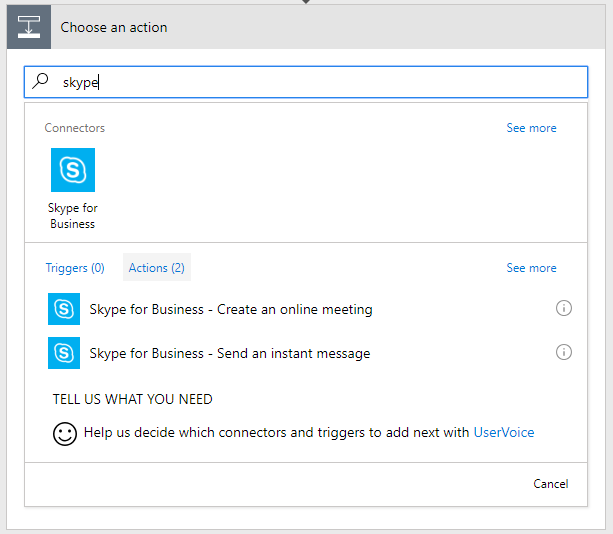
Task: Choose Skype for Business - Send an instant message
Action: 230,354
